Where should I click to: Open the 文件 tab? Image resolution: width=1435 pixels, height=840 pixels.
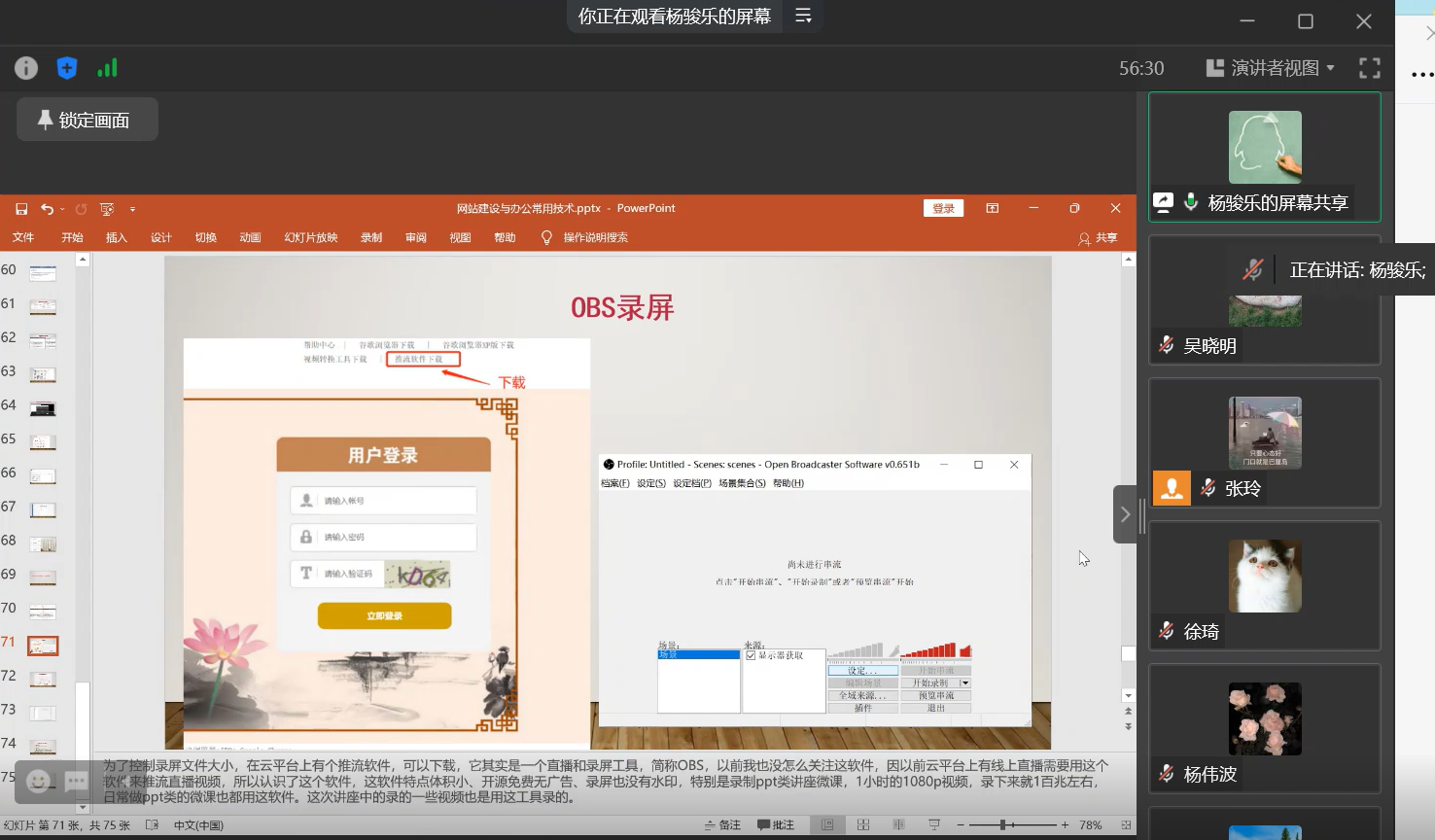click(23, 237)
